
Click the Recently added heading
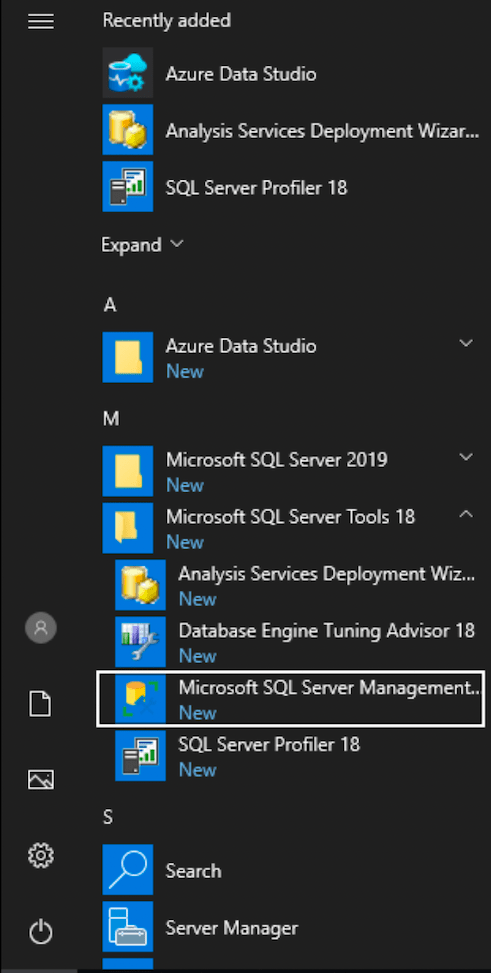pyautogui.click(x=166, y=20)
